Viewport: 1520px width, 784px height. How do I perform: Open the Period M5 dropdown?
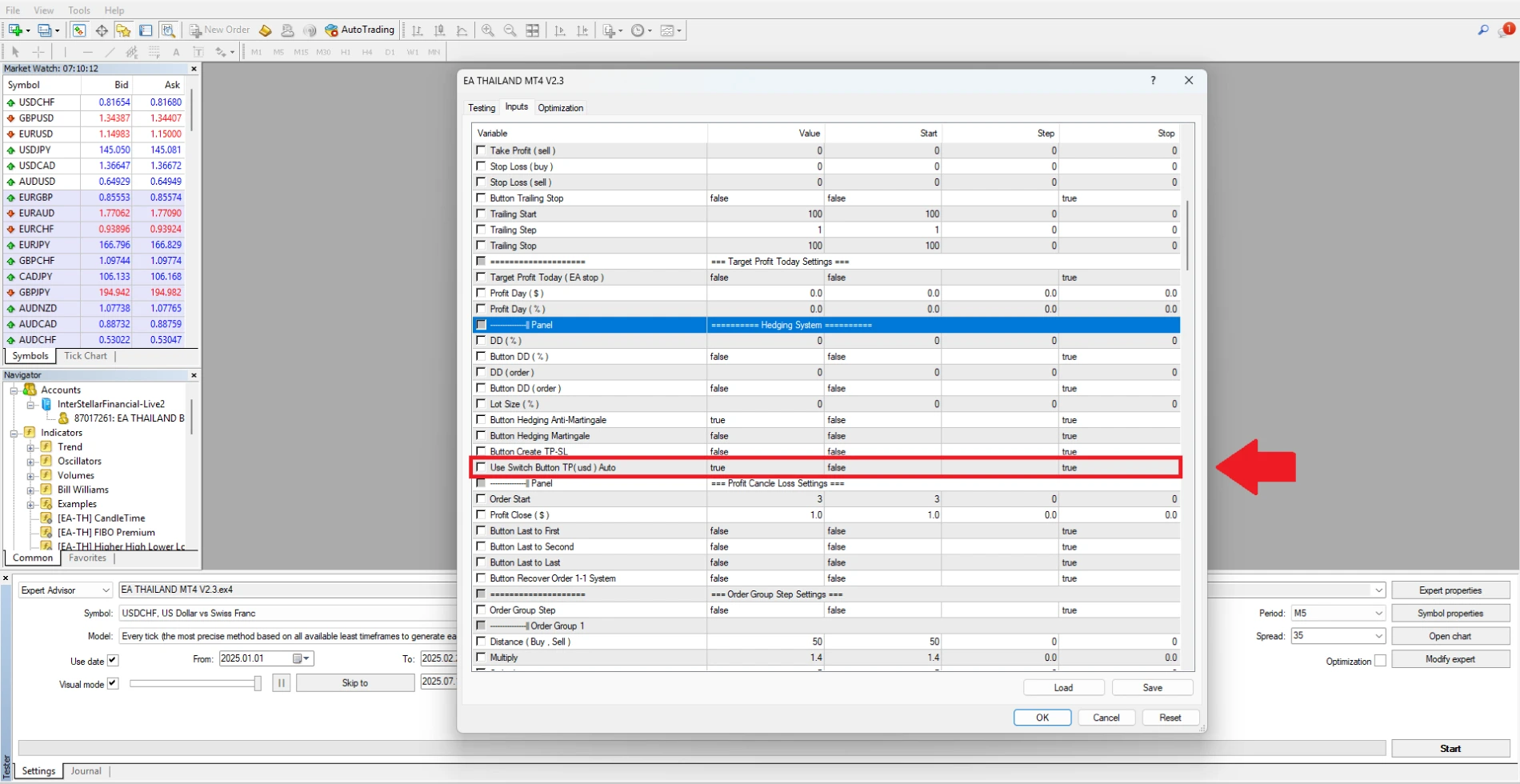[1337, 614]
